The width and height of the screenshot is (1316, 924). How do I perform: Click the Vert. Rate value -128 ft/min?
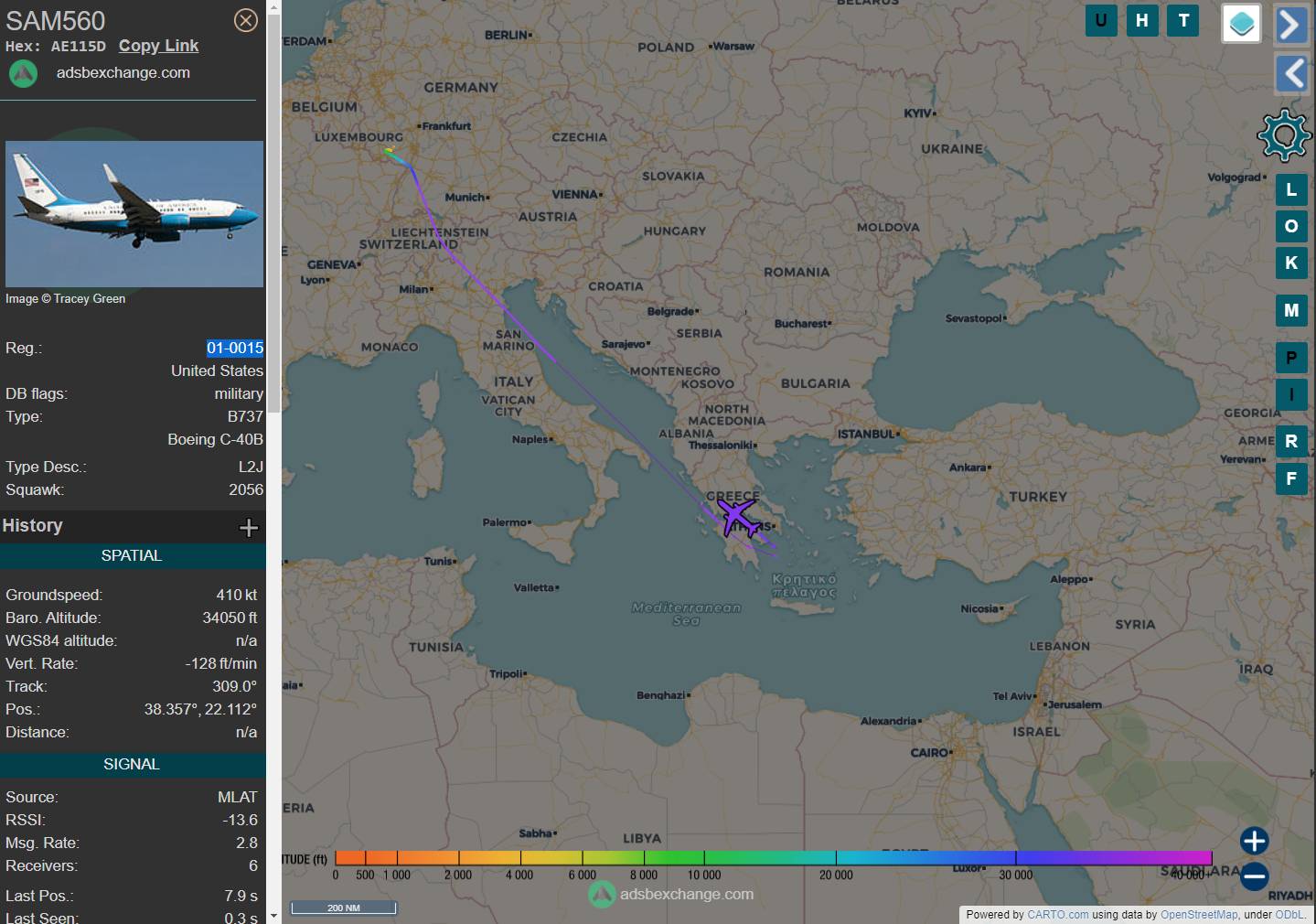tap(221, 663)
